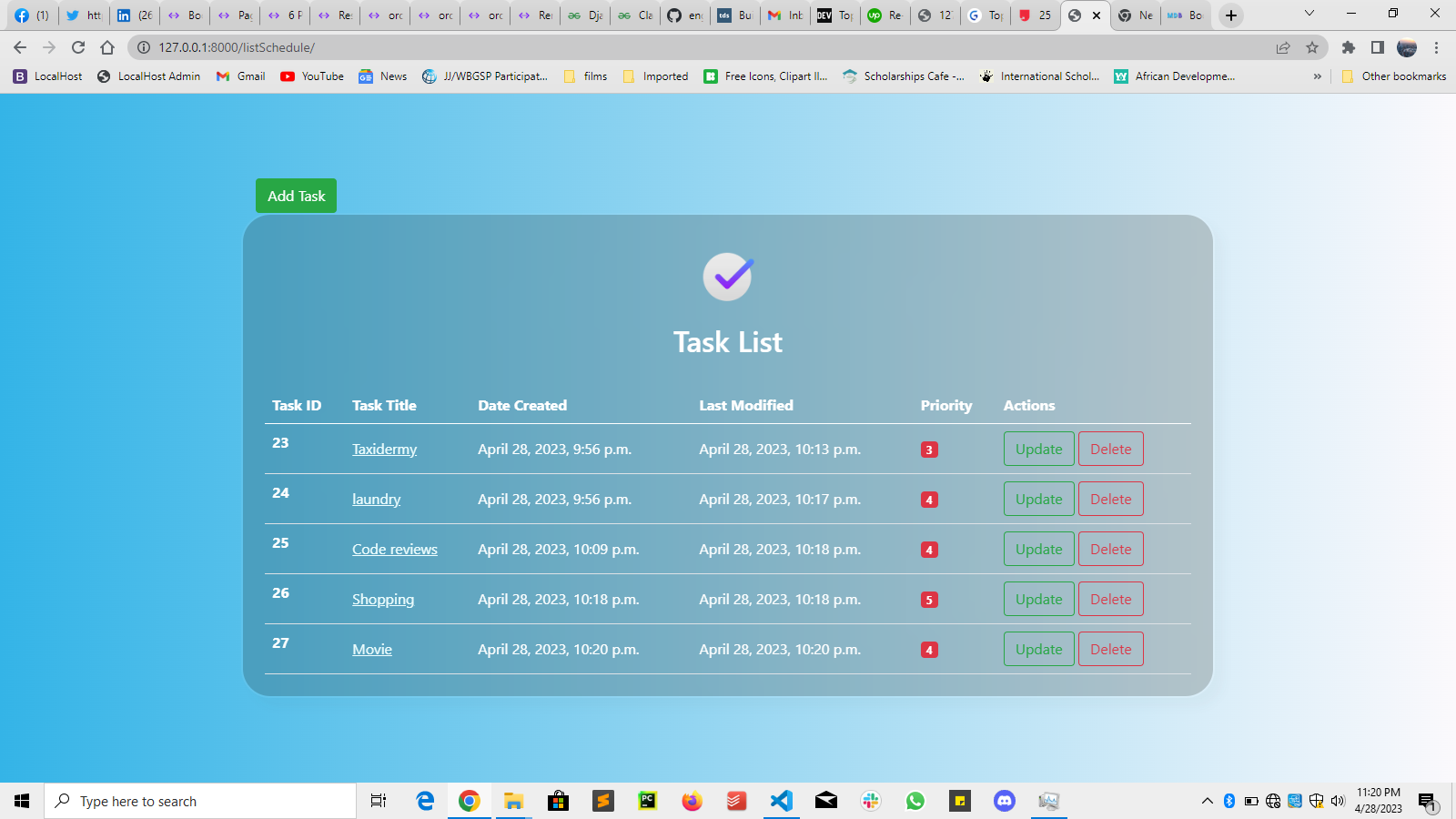Open the YouTube bookmark
The height and width of the screenshot is (819, 1456).
click(x=311, y=76)
